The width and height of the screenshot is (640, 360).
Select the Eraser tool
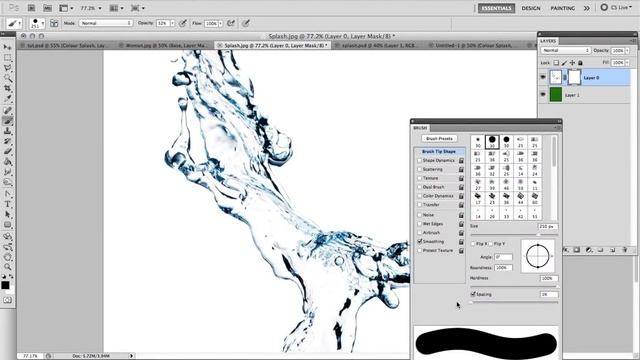tap(7, 151)
